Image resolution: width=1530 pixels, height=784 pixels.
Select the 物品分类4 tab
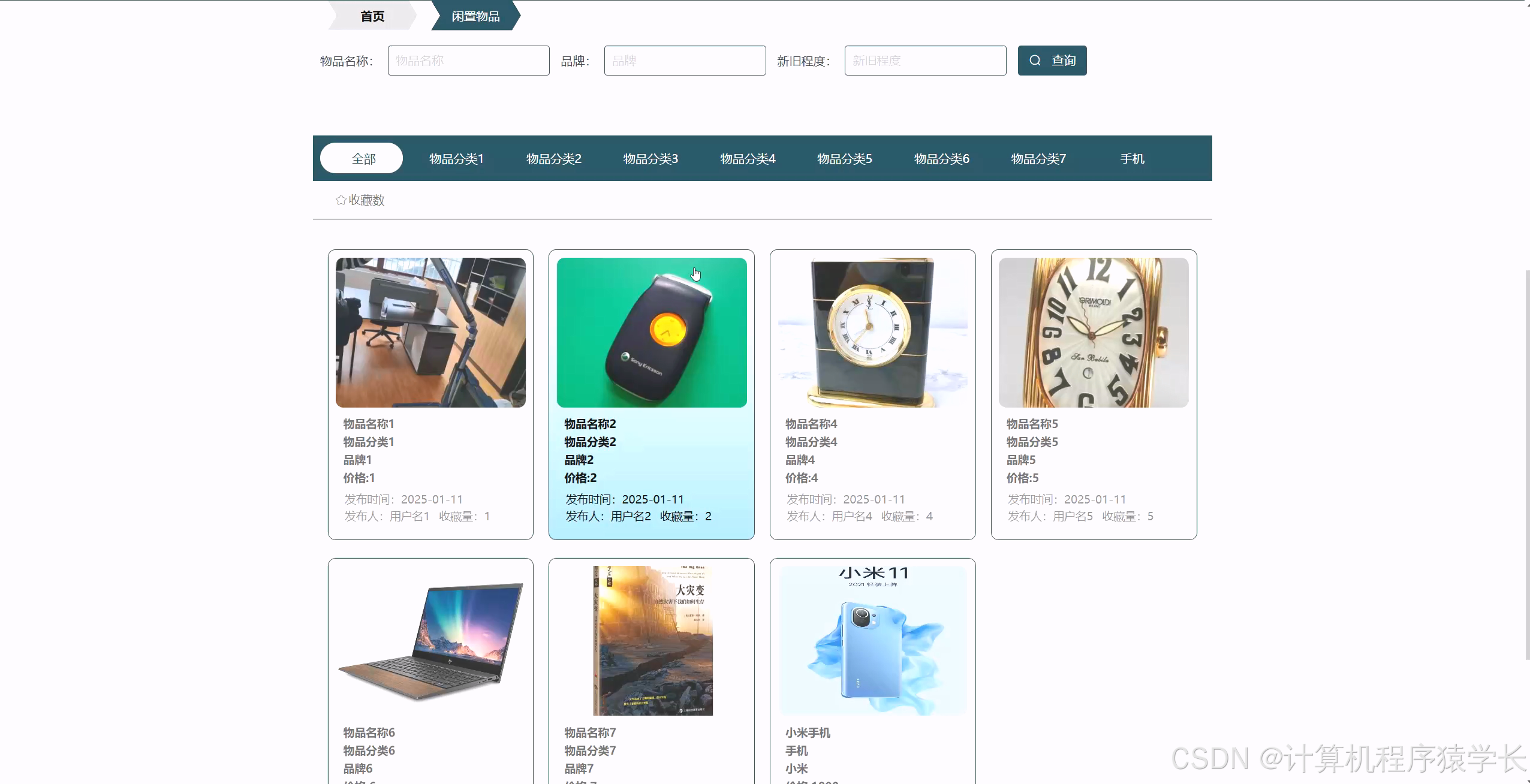click(748, 159)
